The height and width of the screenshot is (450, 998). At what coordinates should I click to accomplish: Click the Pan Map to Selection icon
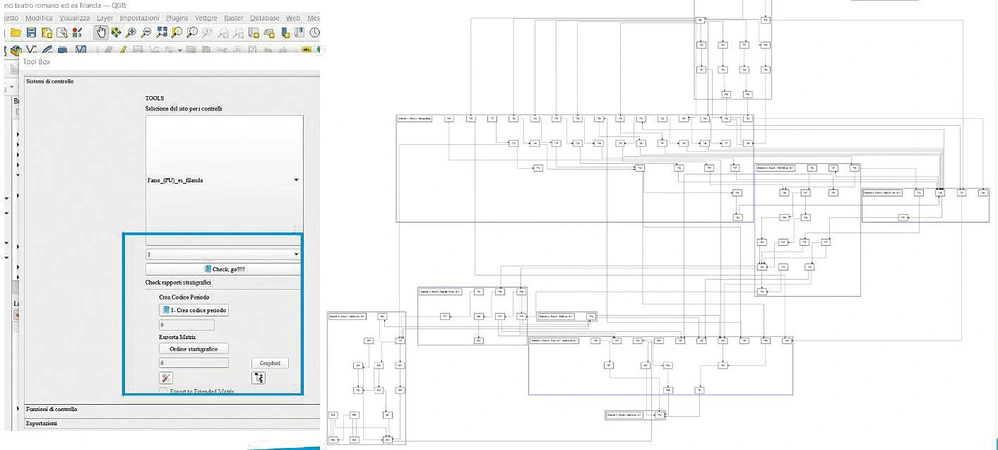tap(116, 33)
